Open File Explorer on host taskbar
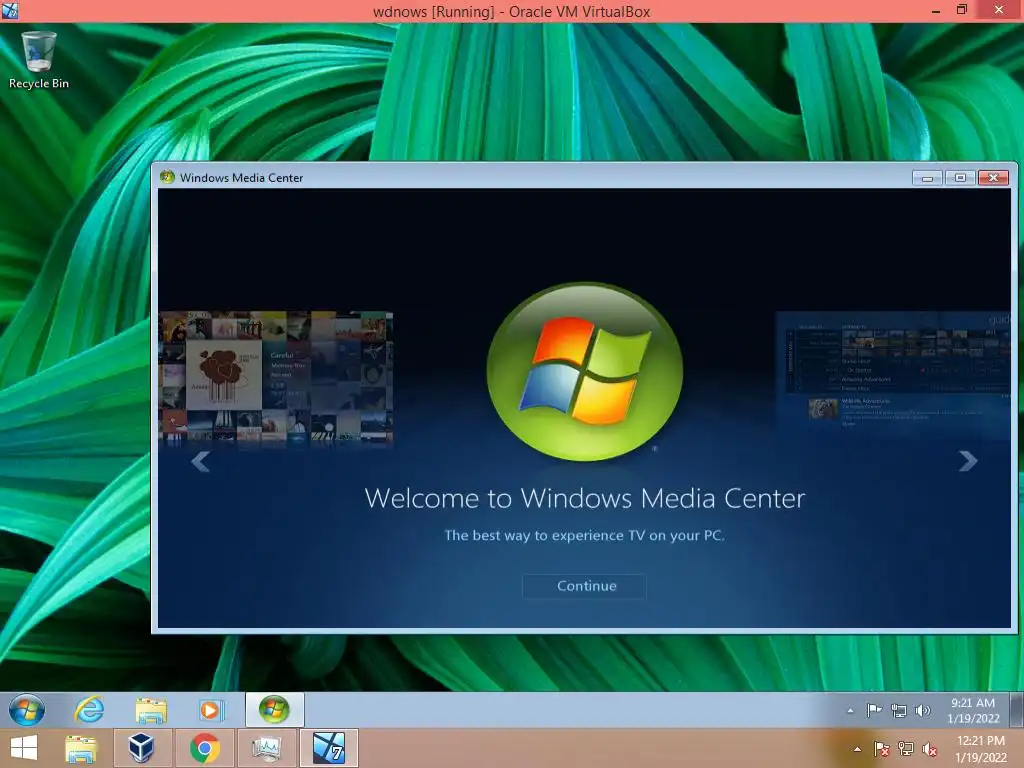 pos(81,748)
